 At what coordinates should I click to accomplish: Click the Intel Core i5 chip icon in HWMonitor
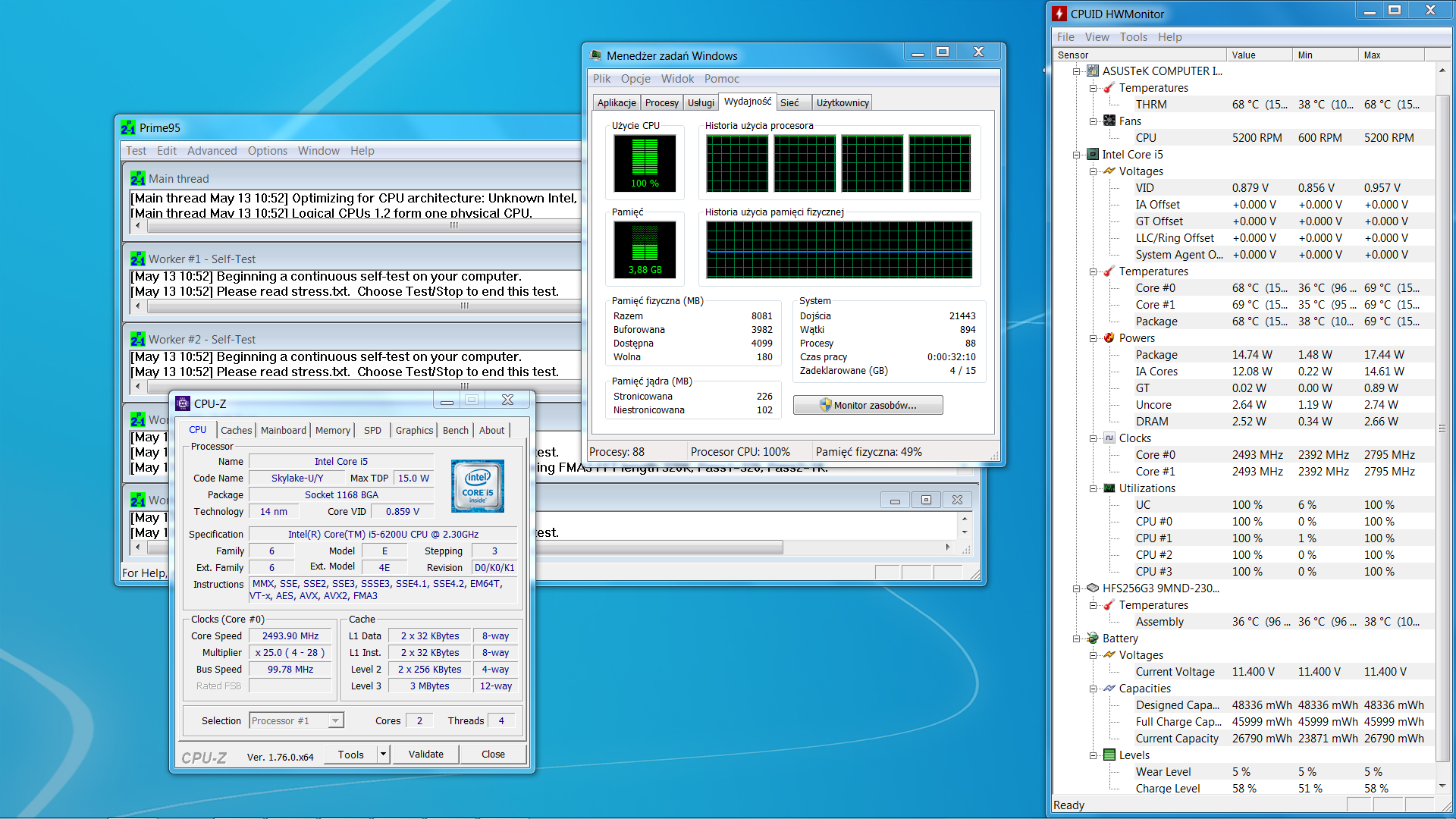1093,155
